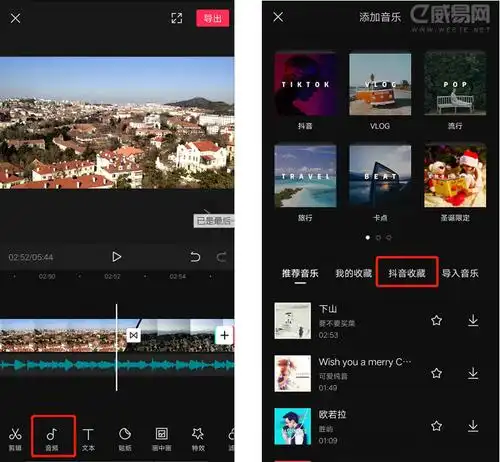Click the 02:50 timeline ruler mark

(47, 276)
